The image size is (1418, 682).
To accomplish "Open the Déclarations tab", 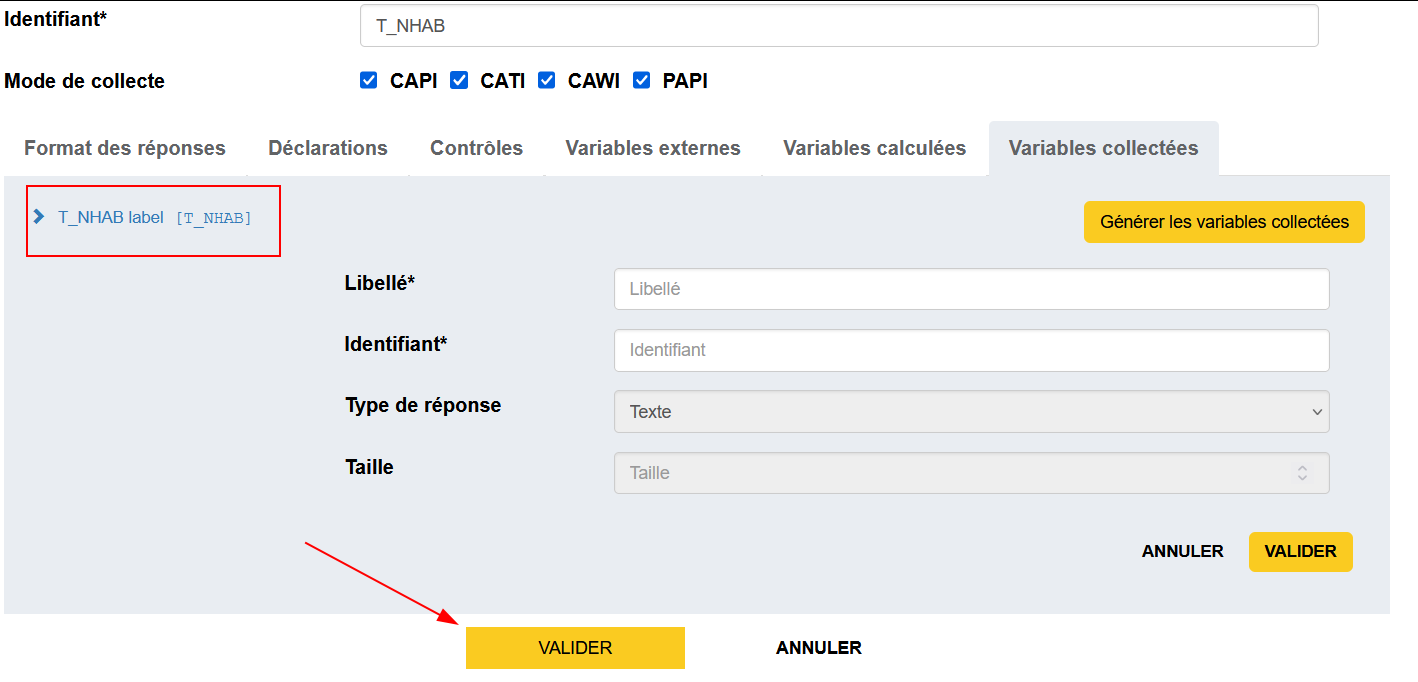I will coord(328,148).
